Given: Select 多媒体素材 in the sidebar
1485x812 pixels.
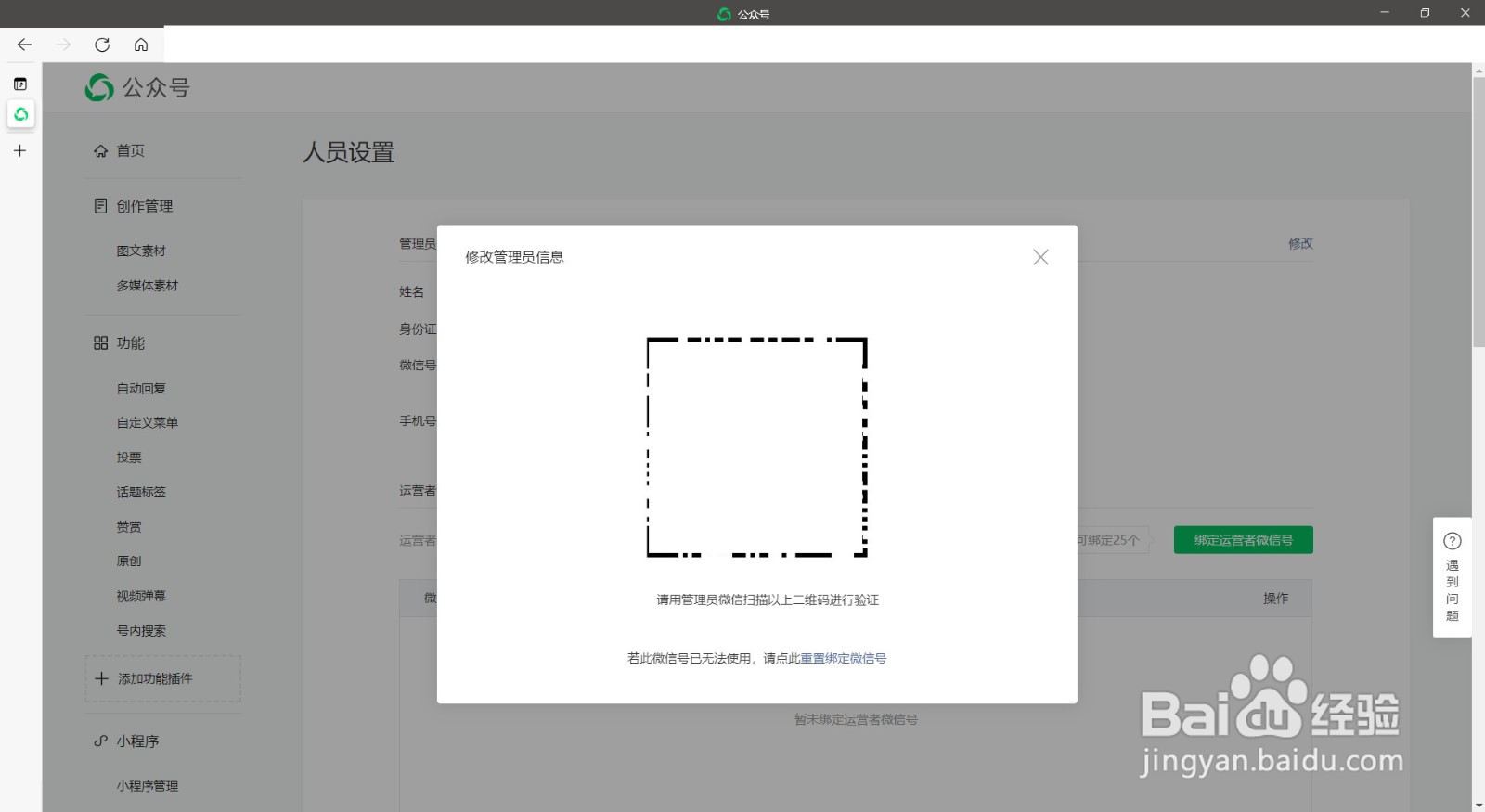Looking at the screenshot, I should point(147,286).
